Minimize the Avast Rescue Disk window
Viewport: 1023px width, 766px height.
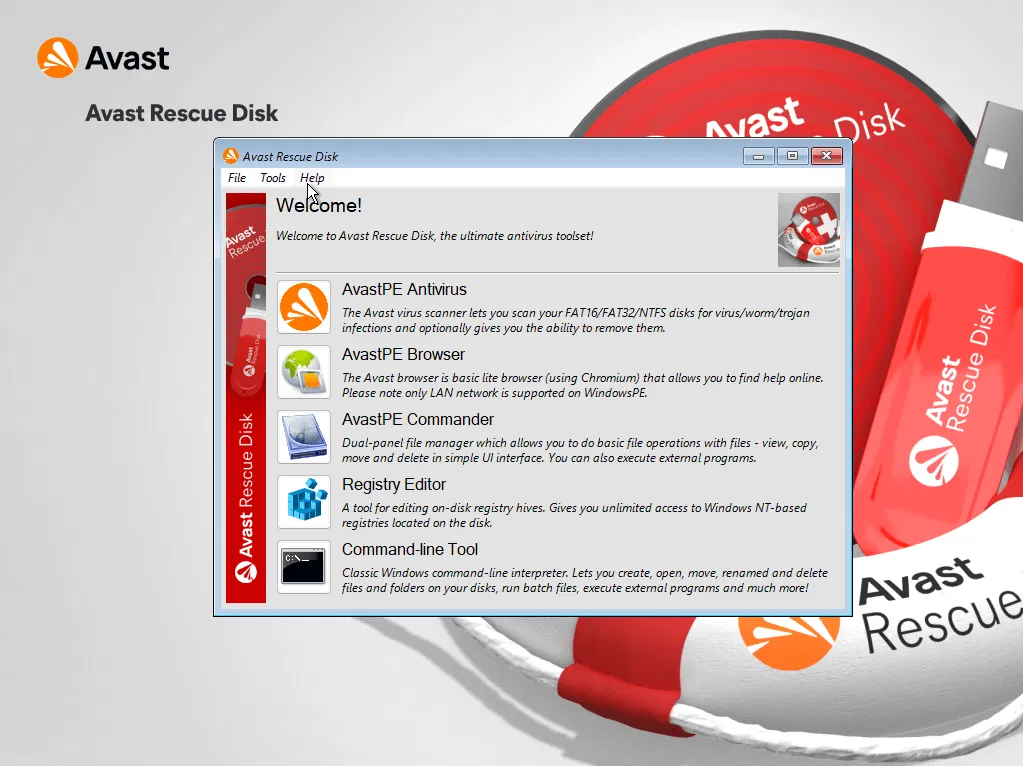758,156
